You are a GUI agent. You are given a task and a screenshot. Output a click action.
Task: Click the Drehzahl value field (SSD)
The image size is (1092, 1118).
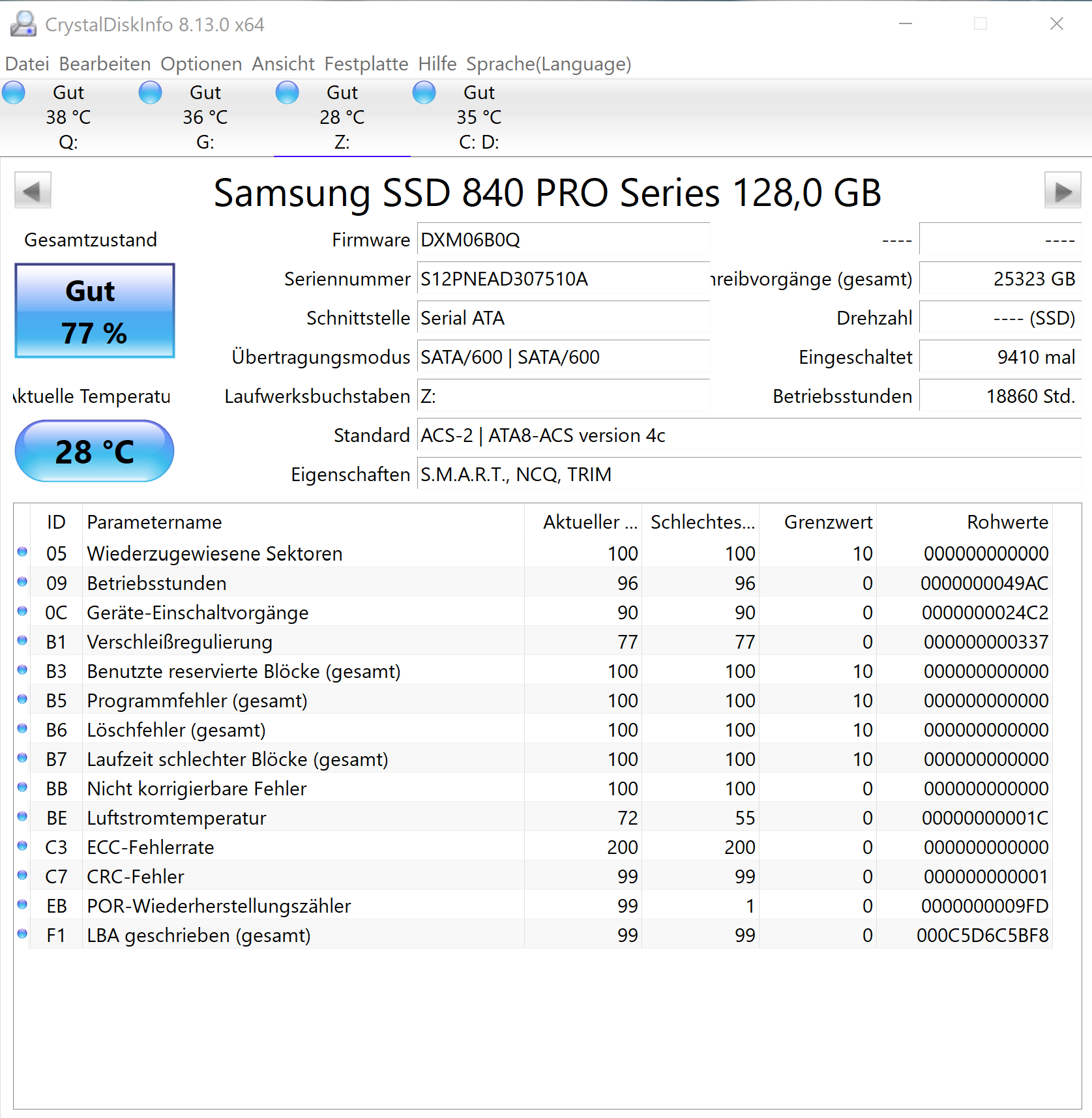pos(1000,317)
